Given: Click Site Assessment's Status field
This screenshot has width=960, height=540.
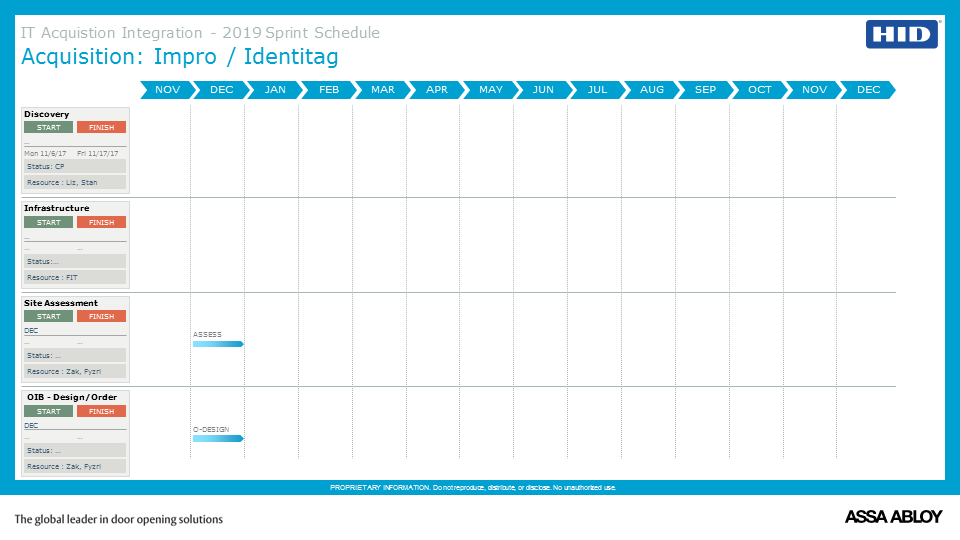Looking at the screenshot, I should coord(75,355).
